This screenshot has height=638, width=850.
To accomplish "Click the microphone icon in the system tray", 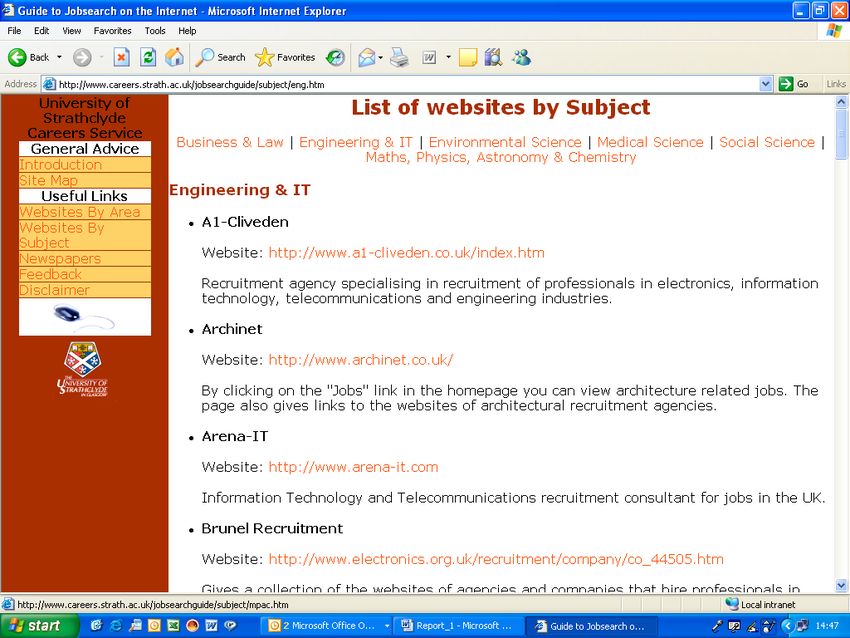I will 717,626.
